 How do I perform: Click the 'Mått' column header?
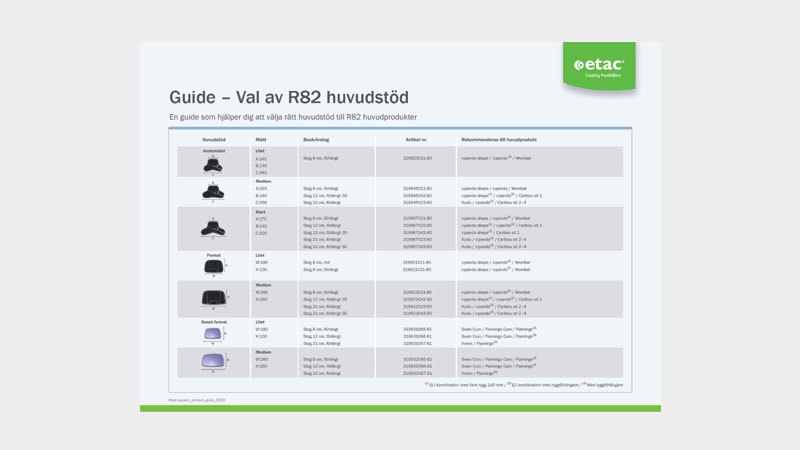(261, 139)
